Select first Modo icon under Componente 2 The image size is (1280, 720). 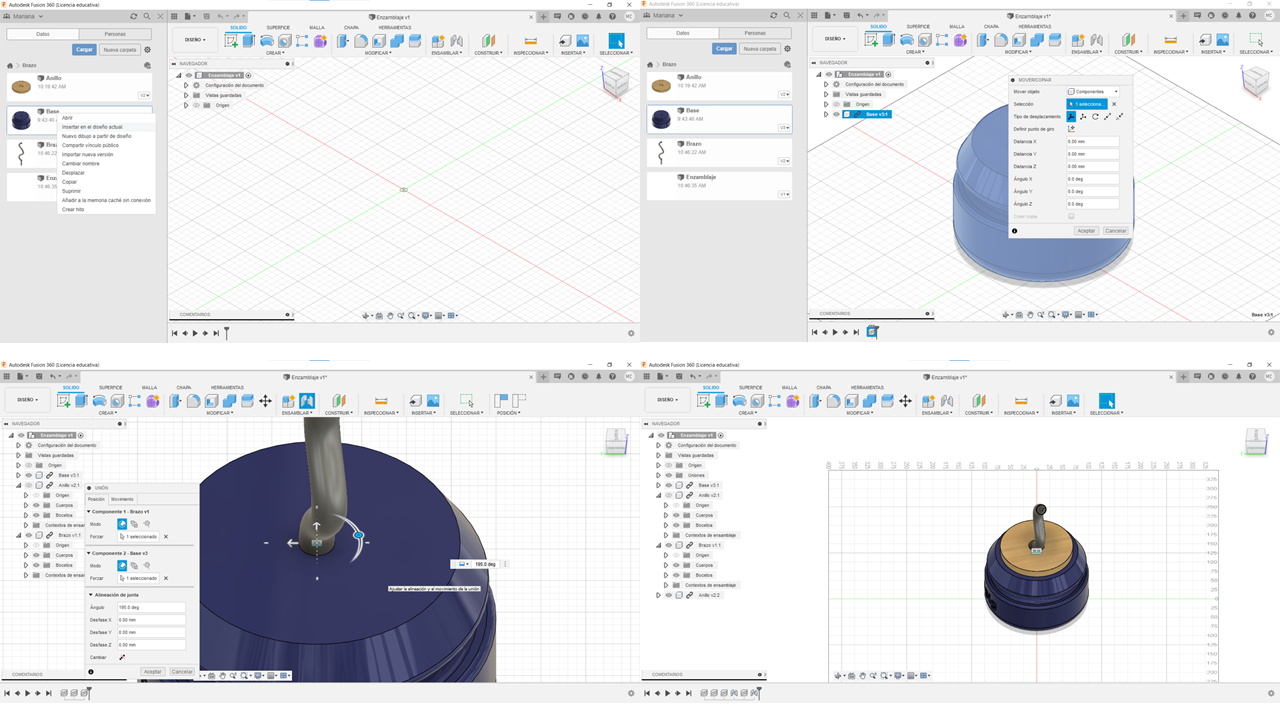coord(122,565)
